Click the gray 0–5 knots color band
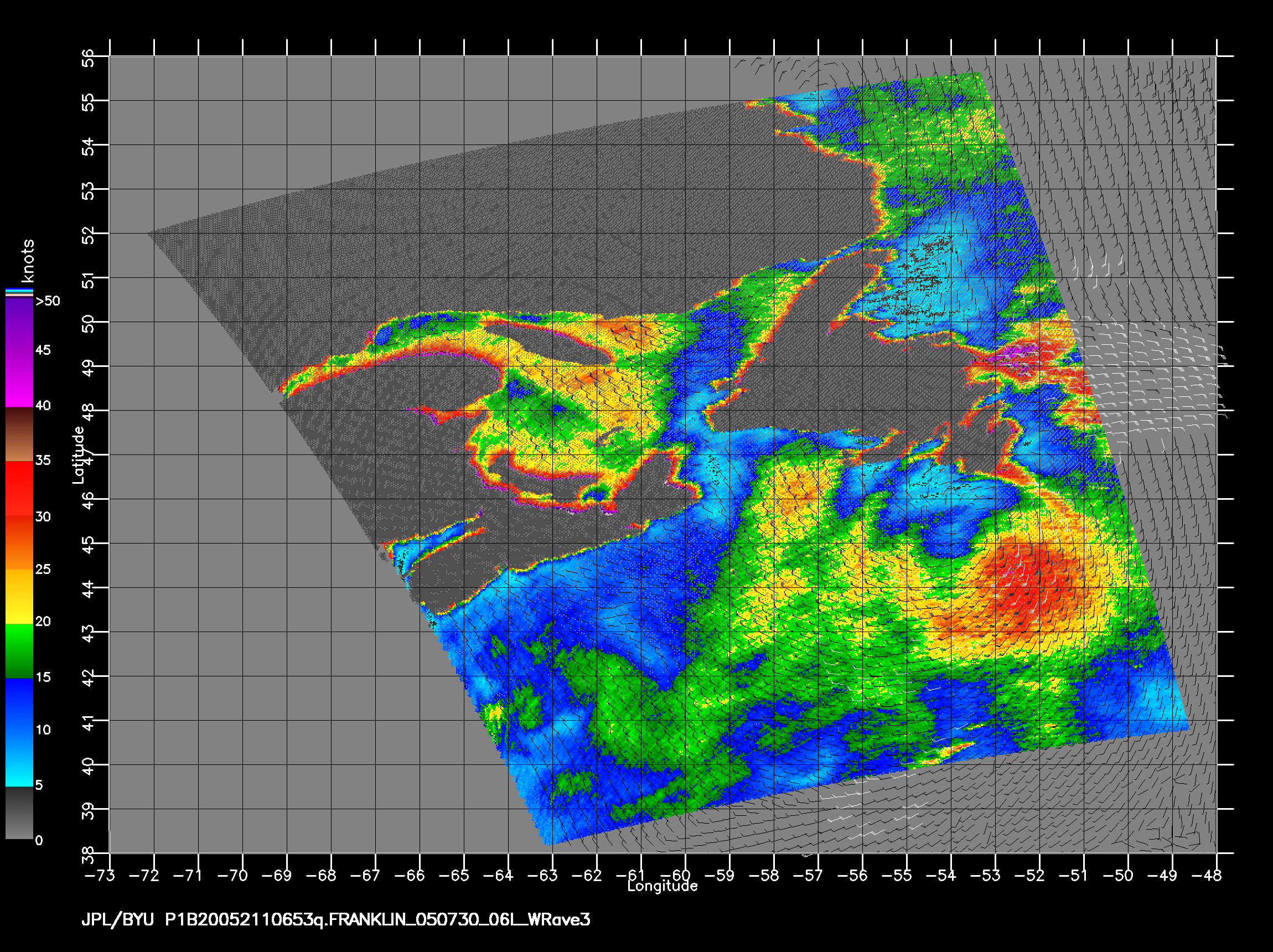This screenshot has width=1273, height=952. (x=19, y=813)
